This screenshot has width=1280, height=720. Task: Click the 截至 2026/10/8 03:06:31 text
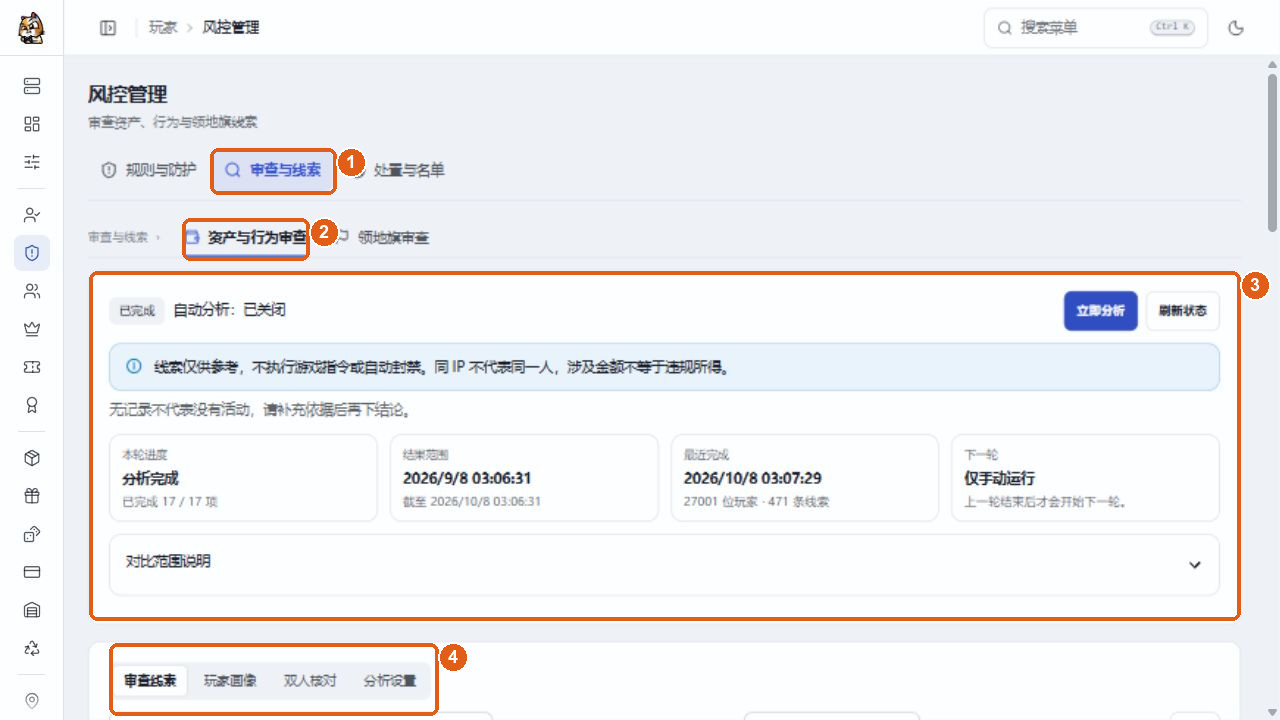472,501
